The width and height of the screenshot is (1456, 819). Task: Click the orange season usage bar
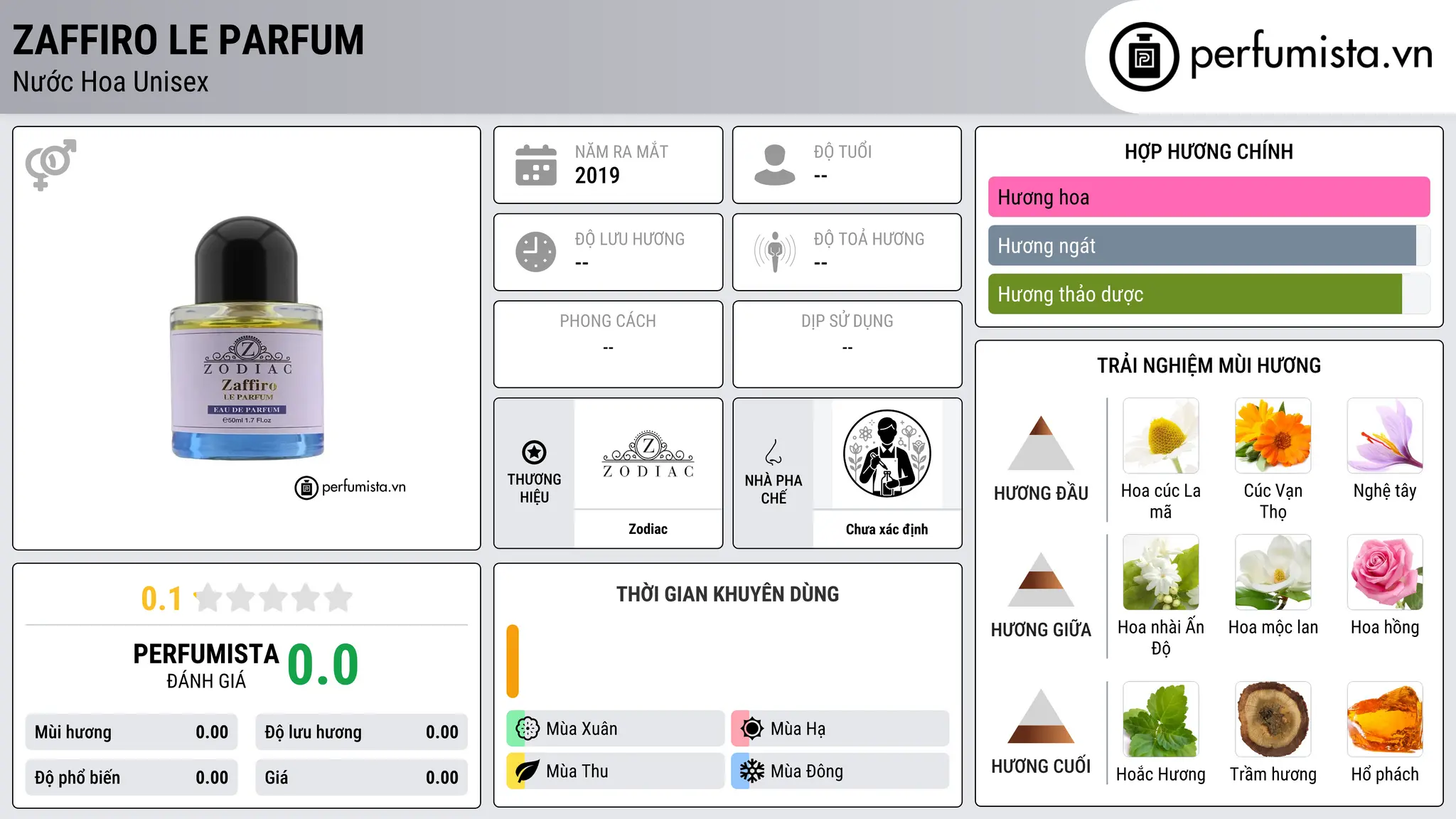point(513,661)
